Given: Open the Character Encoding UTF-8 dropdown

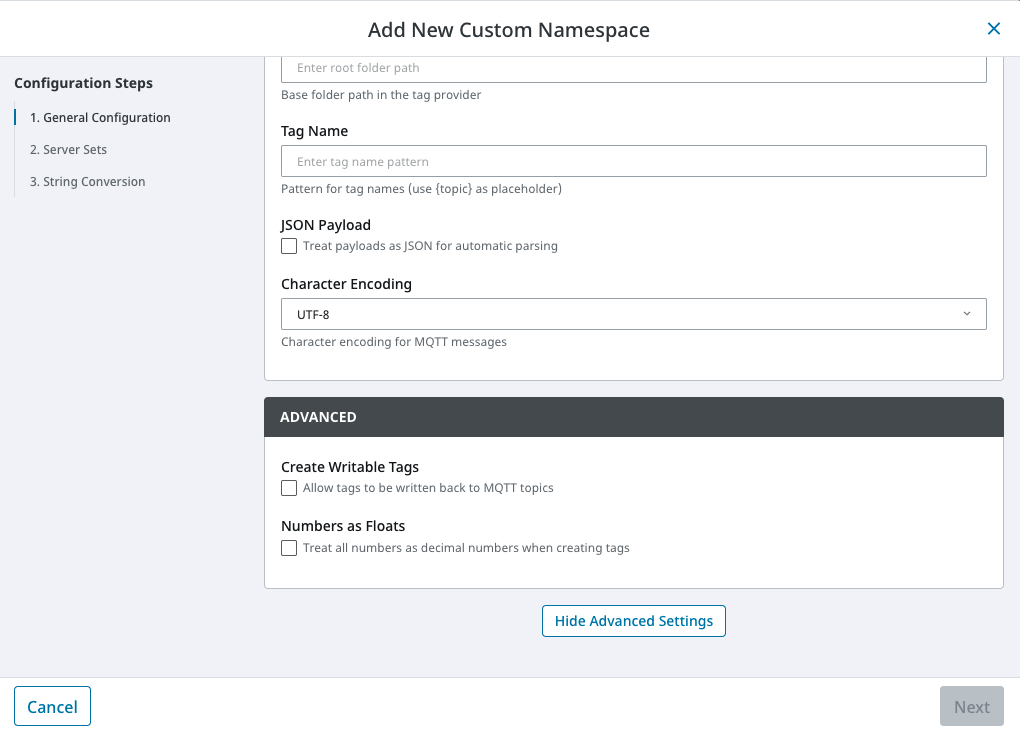Looking at the screenshot, I should tap(633, 314).
